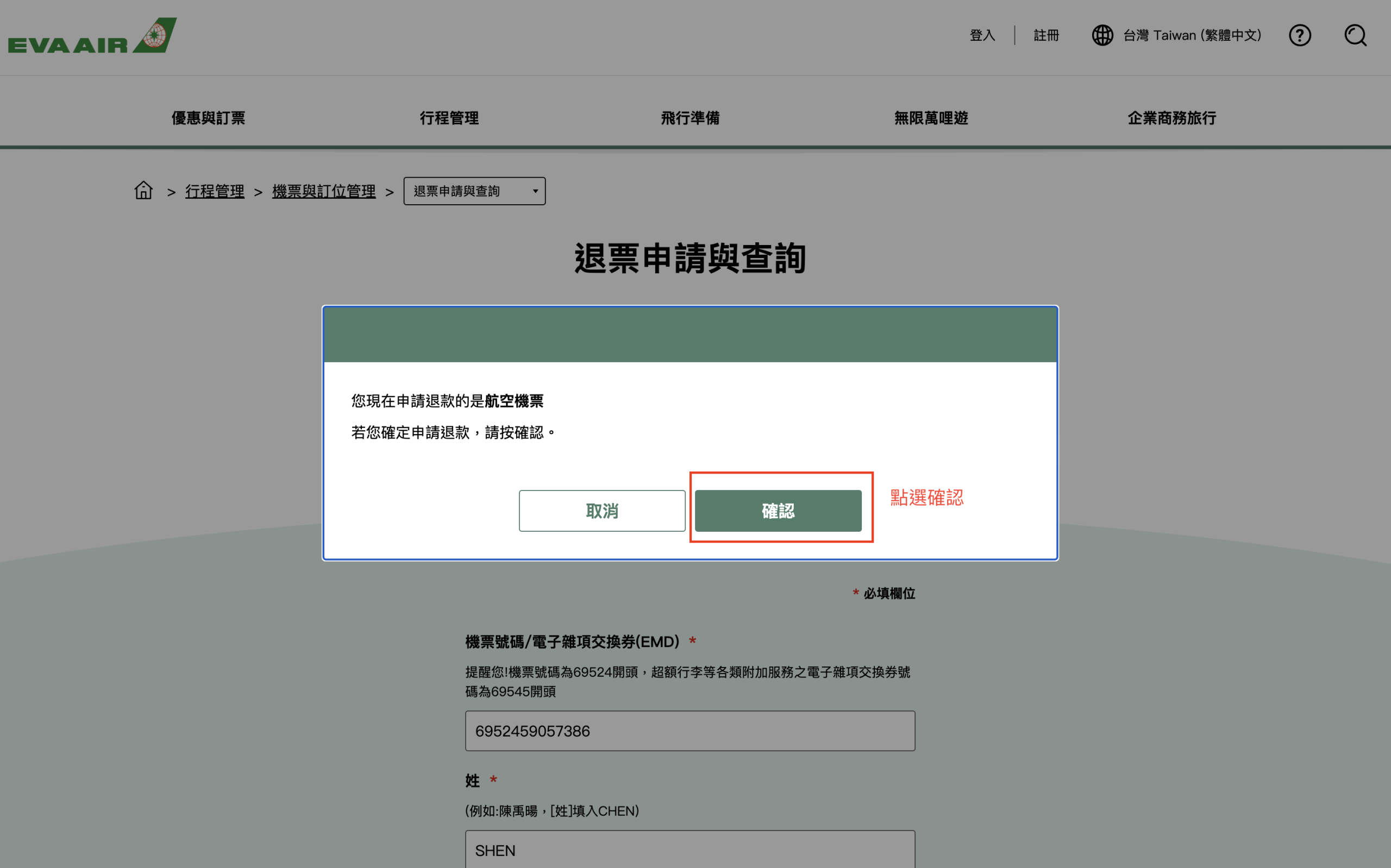
Task: Open the 企業商務旅行 menu
Action: coord(1171,118)
